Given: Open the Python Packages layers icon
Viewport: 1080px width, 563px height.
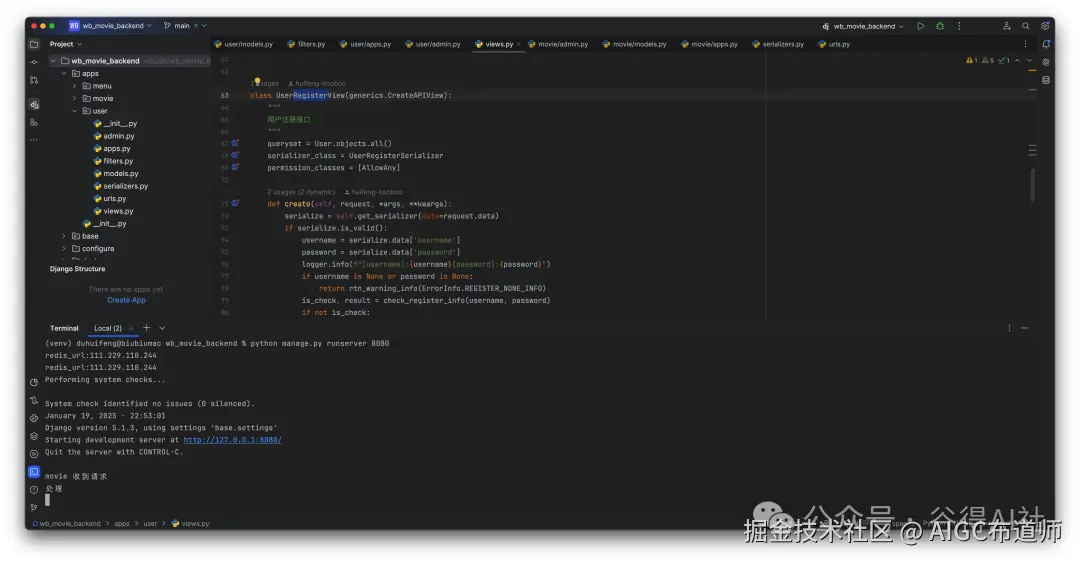Looking at the screenshot, I should coord(34,436).
